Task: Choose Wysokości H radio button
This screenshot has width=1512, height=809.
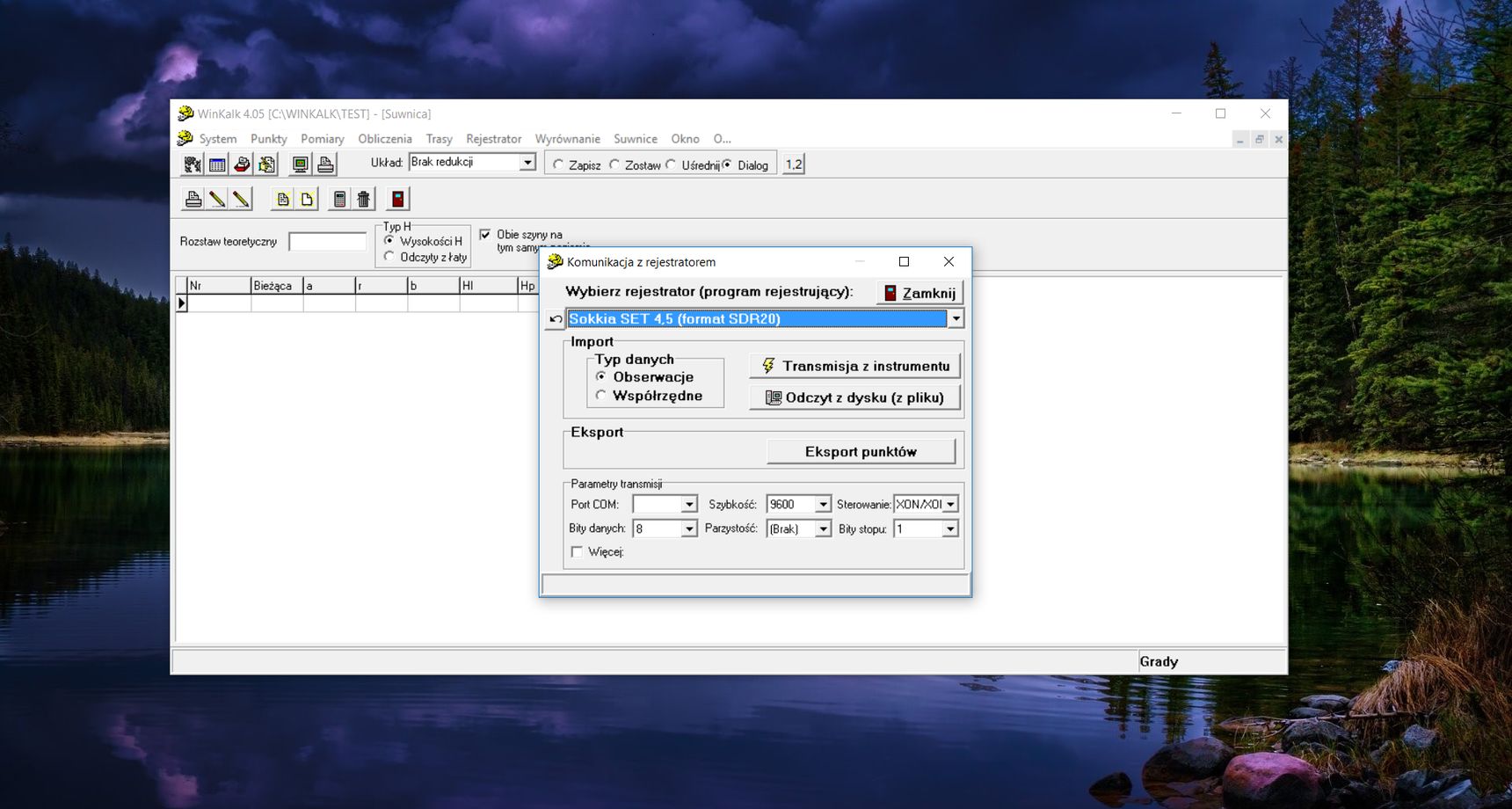Action: 389,241
